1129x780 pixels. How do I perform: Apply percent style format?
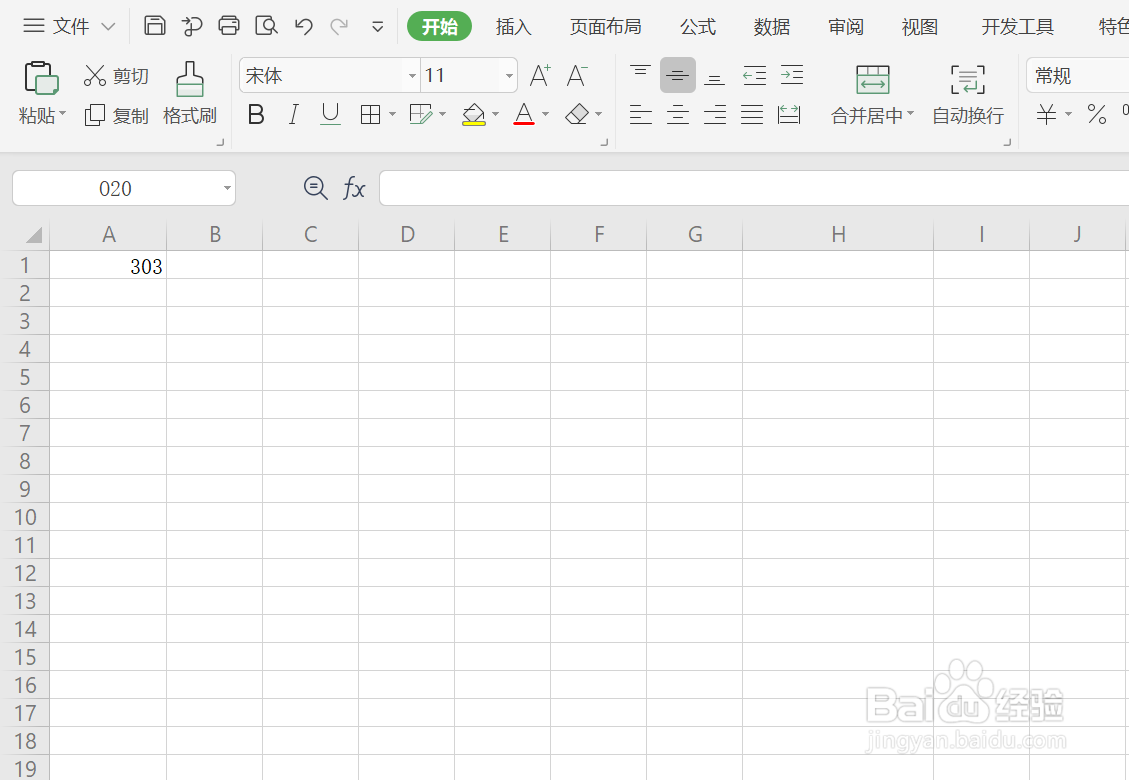pyautogui.click(x=1097, y=115)
